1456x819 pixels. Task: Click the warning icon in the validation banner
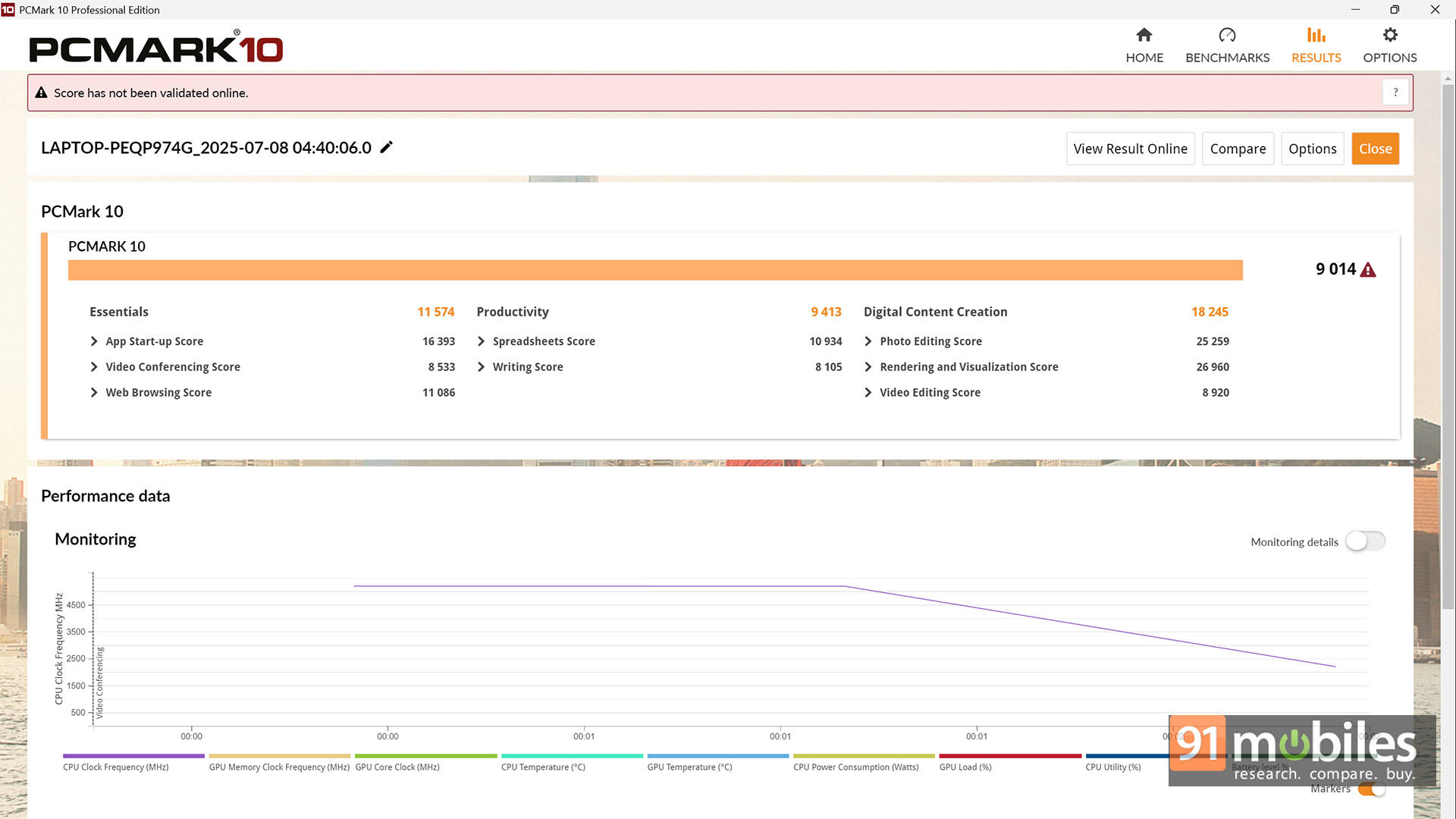tap(41, 93)
